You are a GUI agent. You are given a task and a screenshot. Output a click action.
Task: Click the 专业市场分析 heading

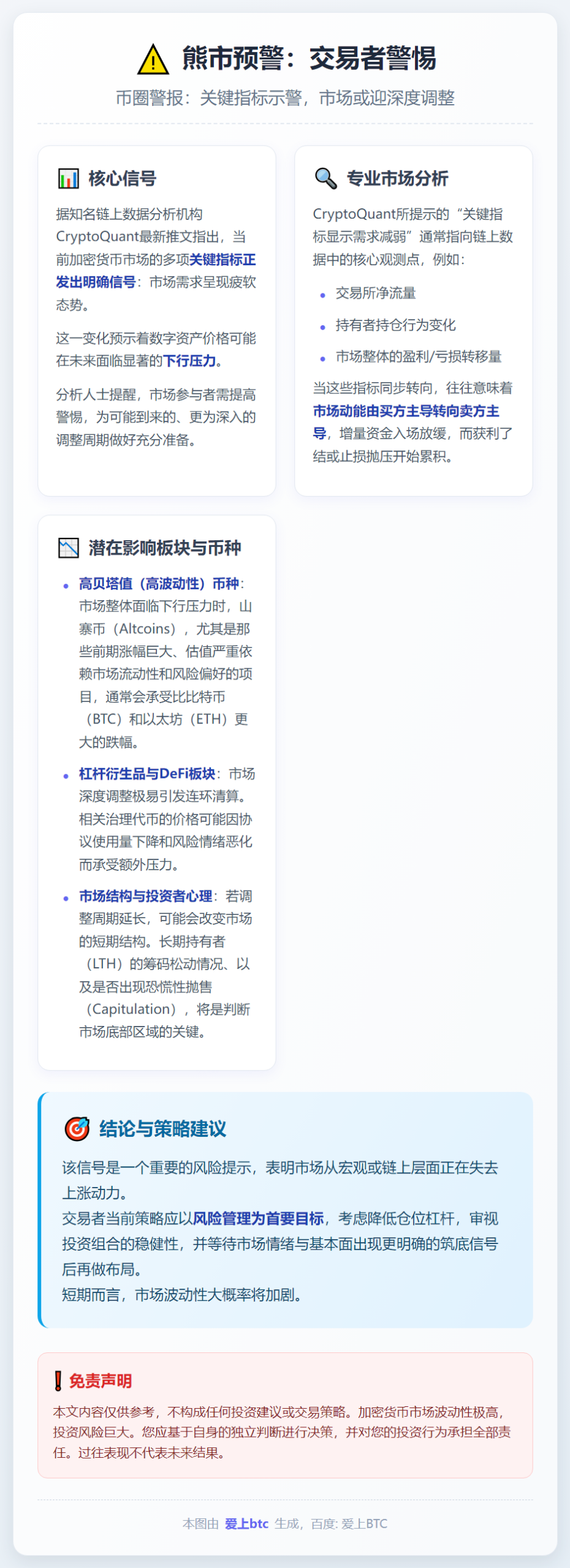pos(397,178)
